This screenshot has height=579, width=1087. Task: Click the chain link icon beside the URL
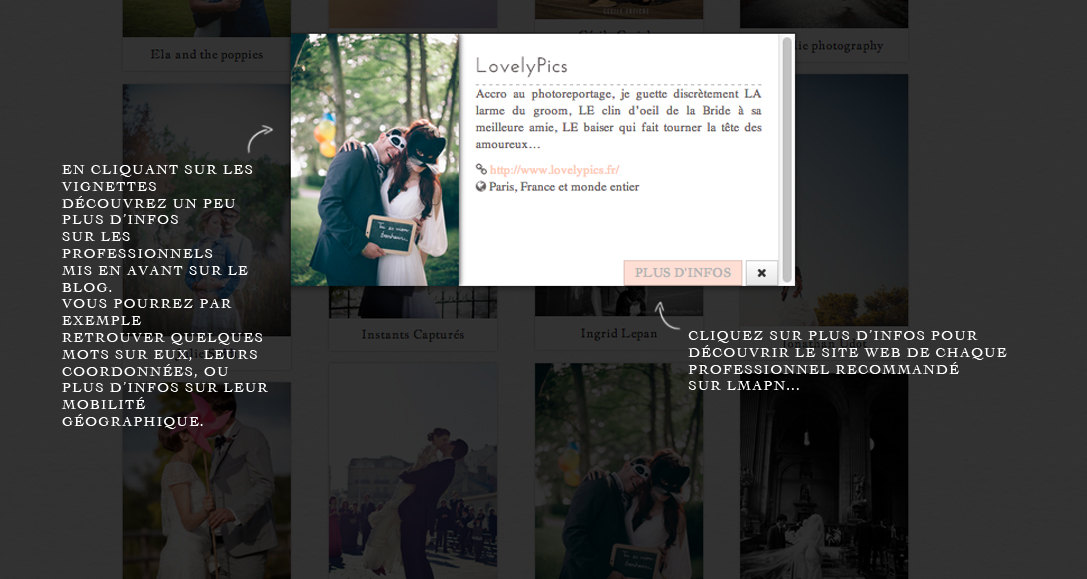[x=481, y=169]
